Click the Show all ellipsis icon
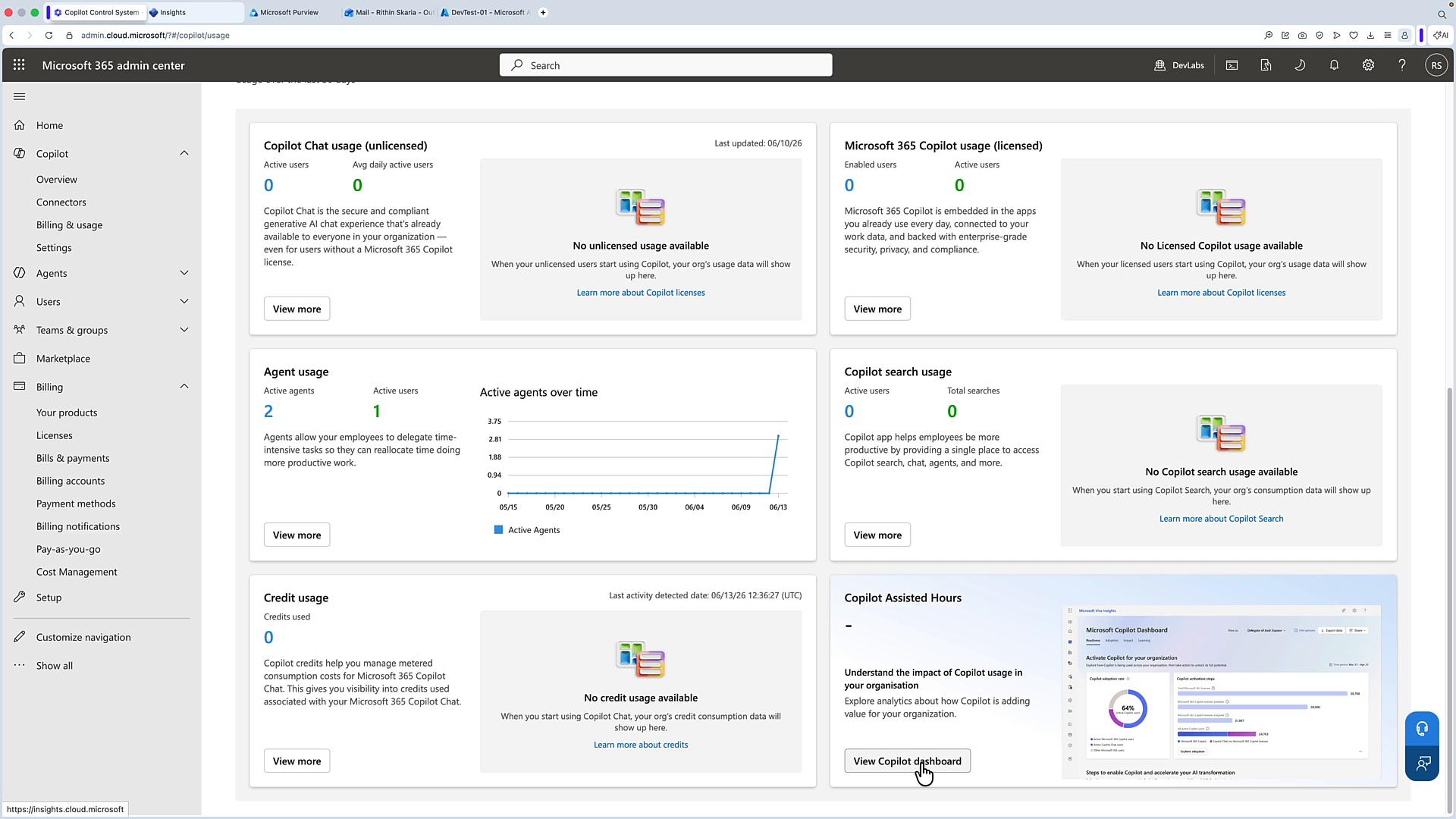1456x819 pixels. (x=20, y=665)
